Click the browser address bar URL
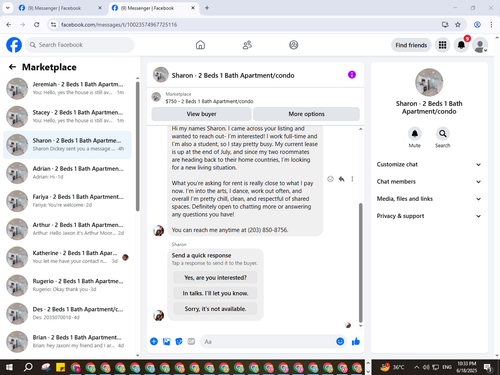Viewport: 500px width, 375px height. tap(119, 25)
